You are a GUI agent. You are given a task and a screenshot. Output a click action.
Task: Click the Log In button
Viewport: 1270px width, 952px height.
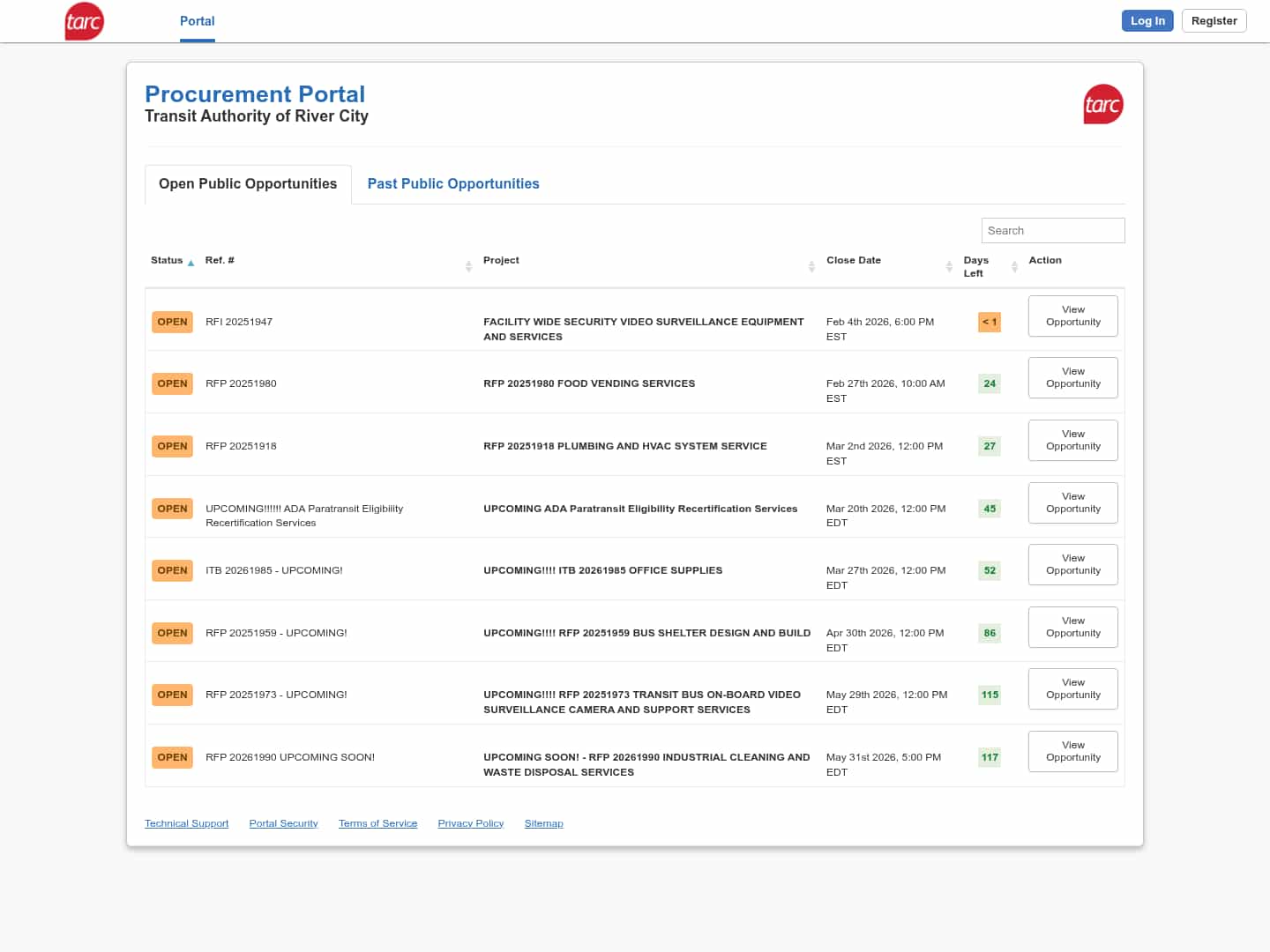click(1147, 21)
